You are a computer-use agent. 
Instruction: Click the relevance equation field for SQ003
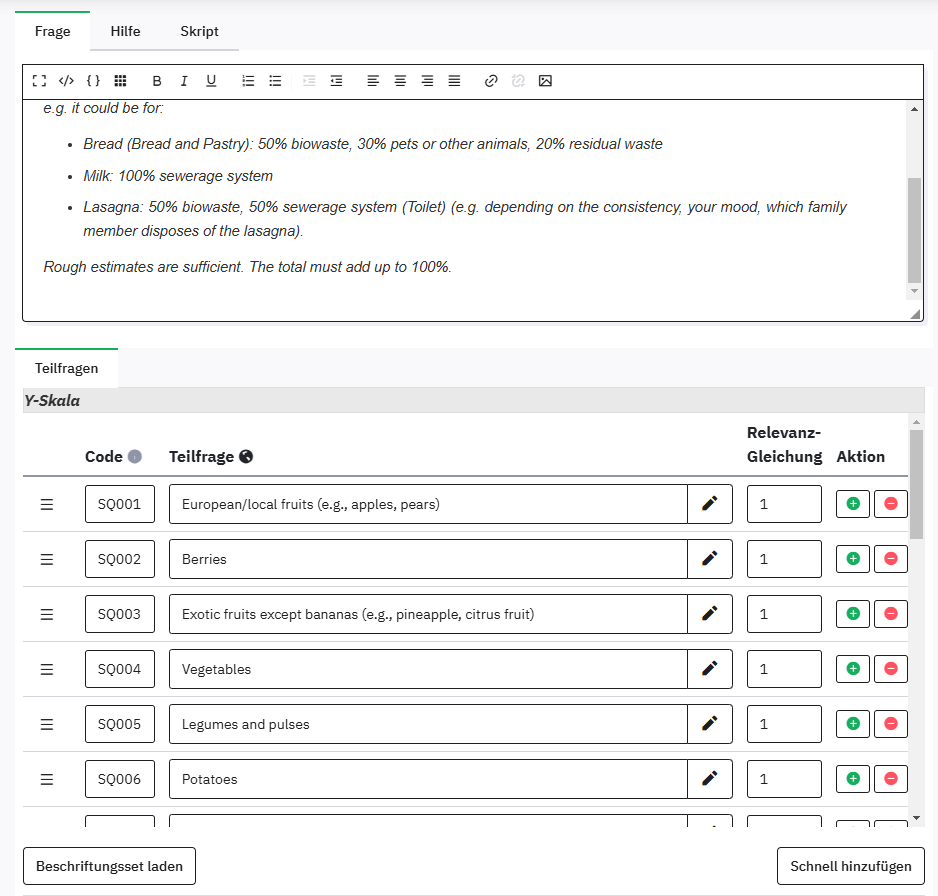pyautogui.click(x=783, y=614)
